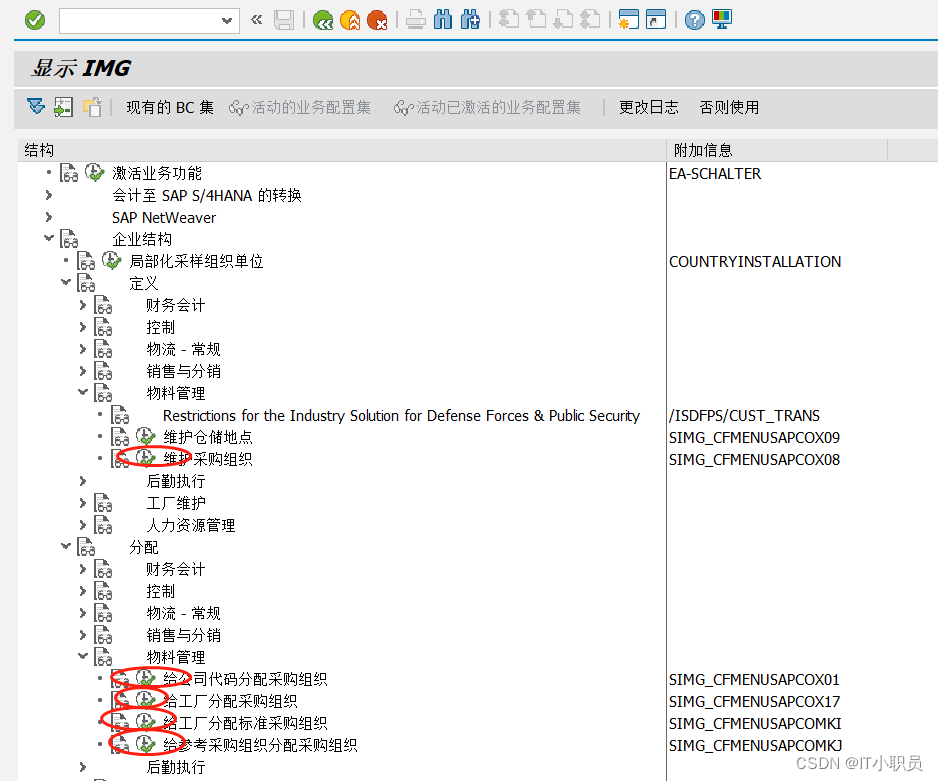
Task: Click the Print icon
Action: click(416, 20)
